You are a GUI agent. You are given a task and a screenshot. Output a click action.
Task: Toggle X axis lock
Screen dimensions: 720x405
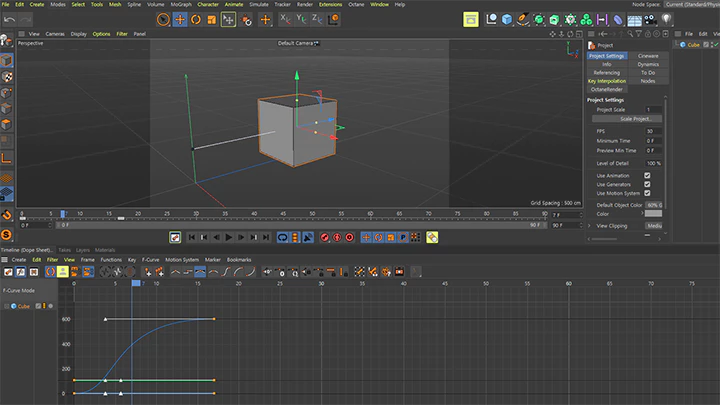click(x=285, y=19)
